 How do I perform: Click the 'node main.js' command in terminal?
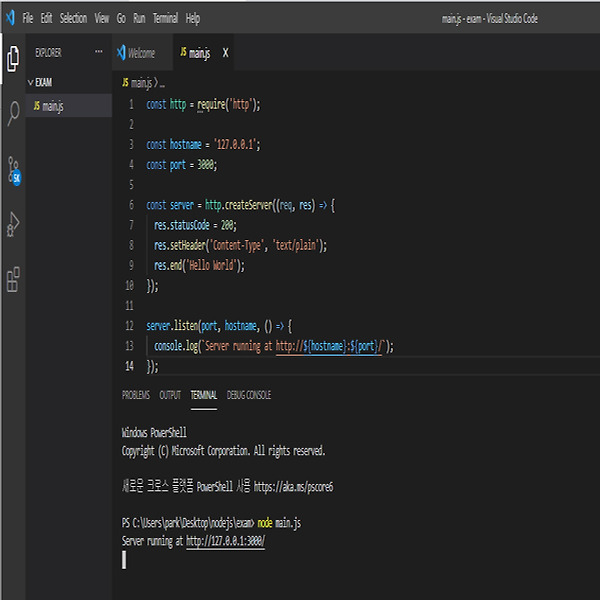(279, 523)
